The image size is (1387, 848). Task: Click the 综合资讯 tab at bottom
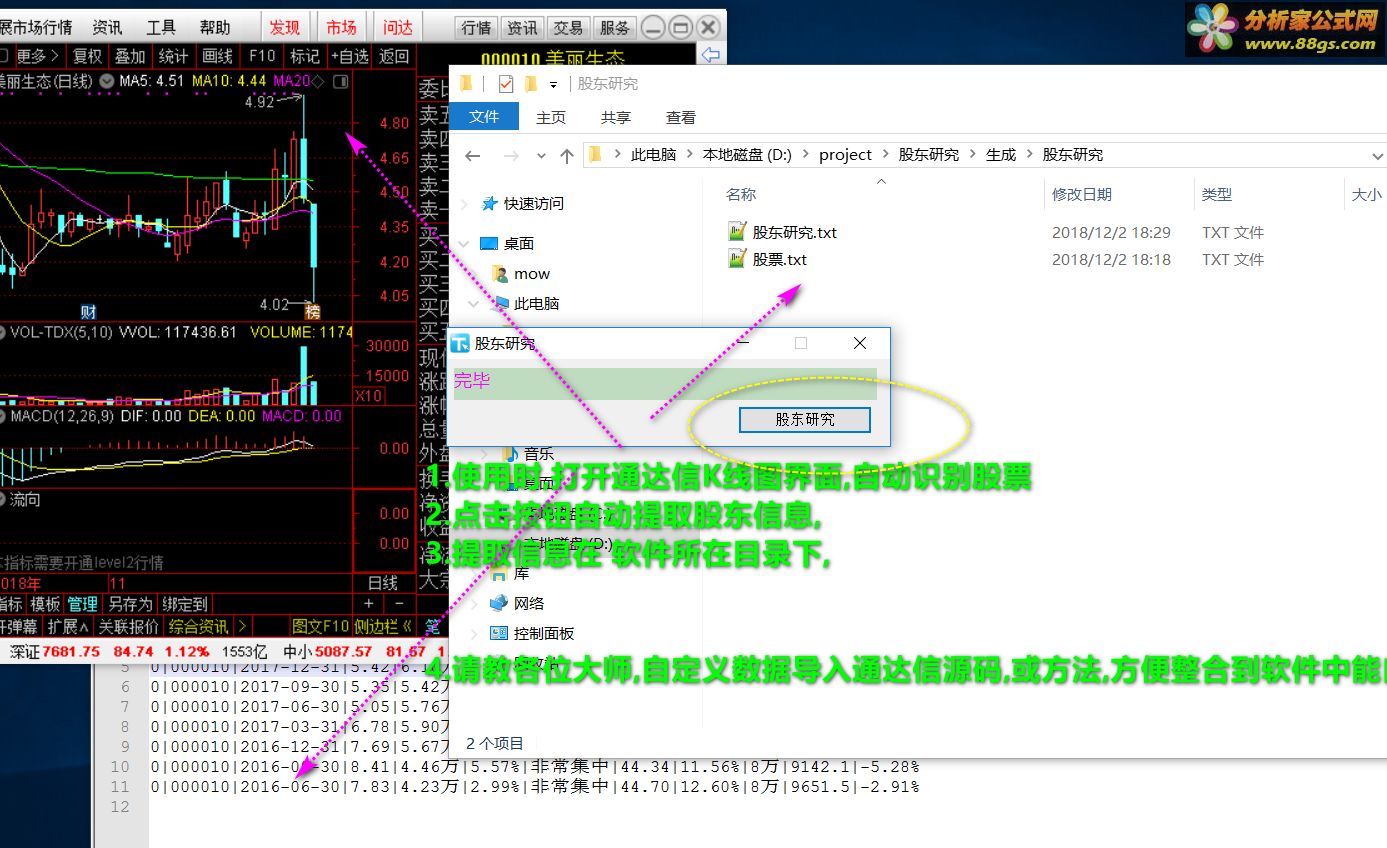(198, 626)
